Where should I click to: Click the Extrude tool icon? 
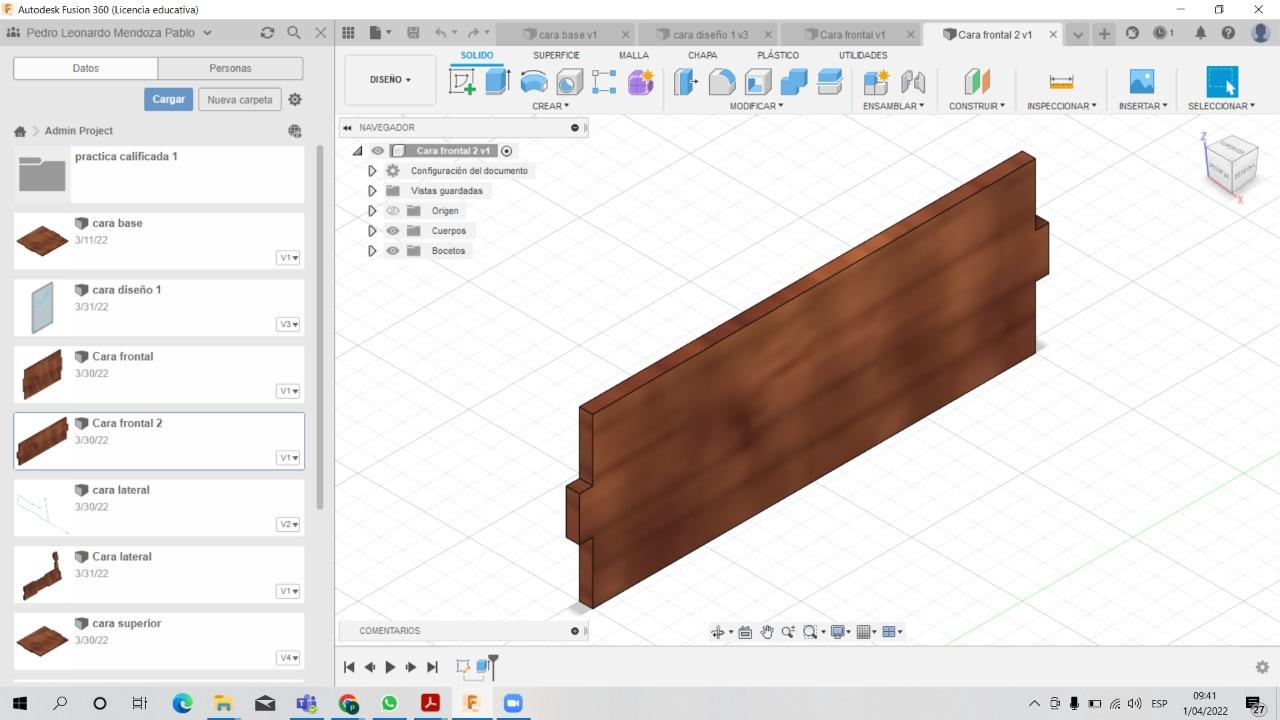(x=497, y=82)
